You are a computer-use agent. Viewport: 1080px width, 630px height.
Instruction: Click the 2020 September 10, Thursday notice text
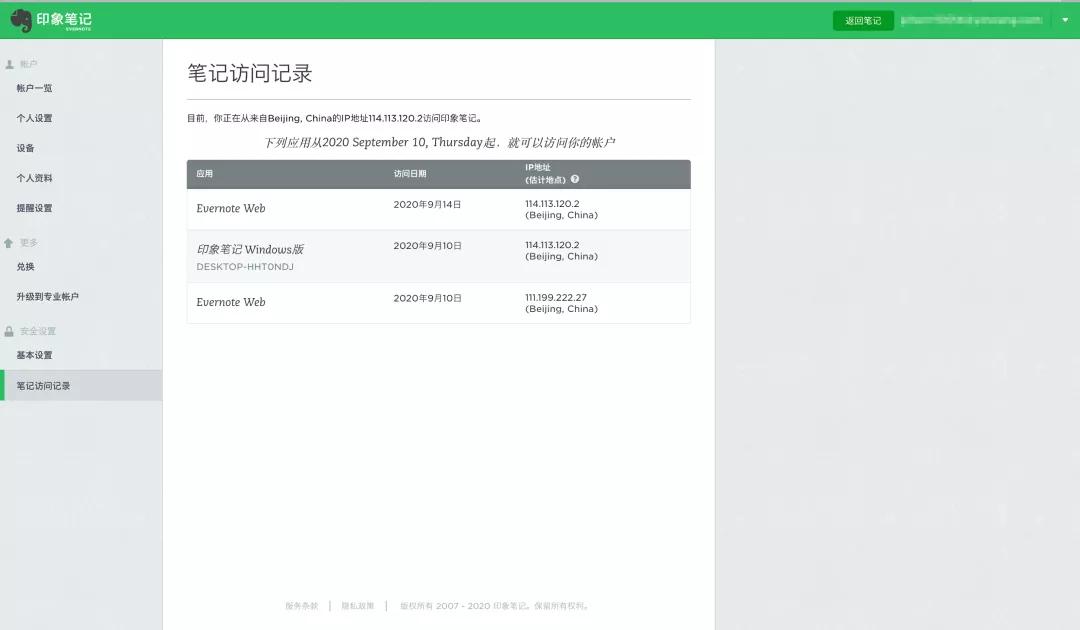pyautogui.click(x=439, y=143)
